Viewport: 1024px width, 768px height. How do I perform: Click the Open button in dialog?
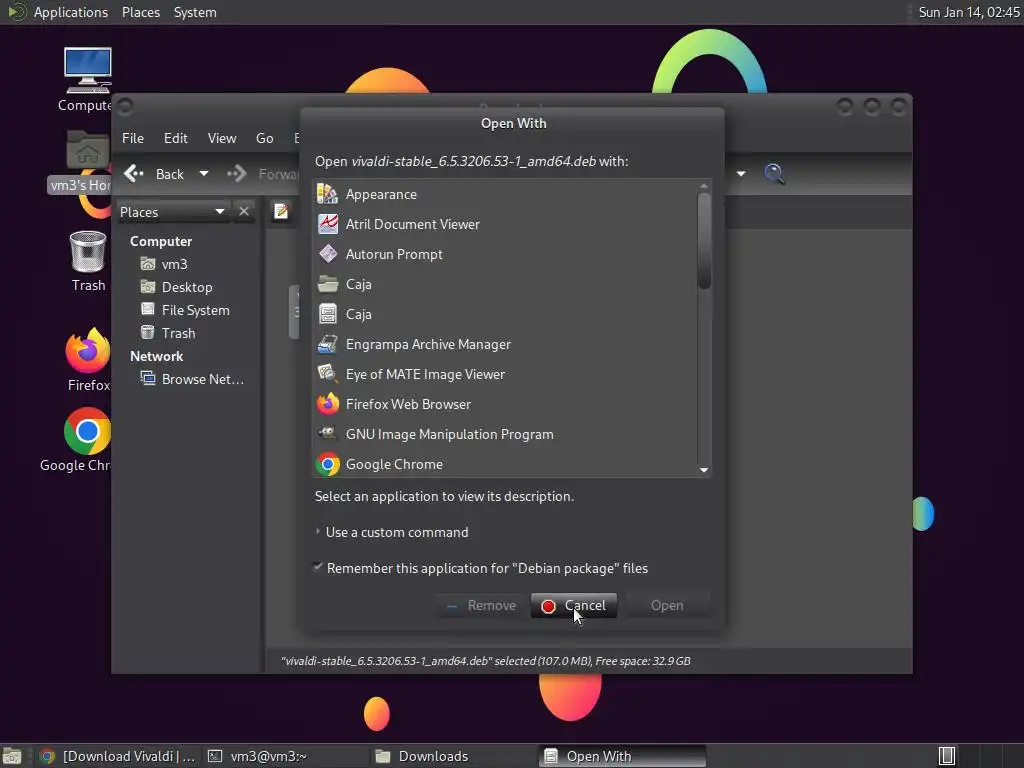(667, 605)
